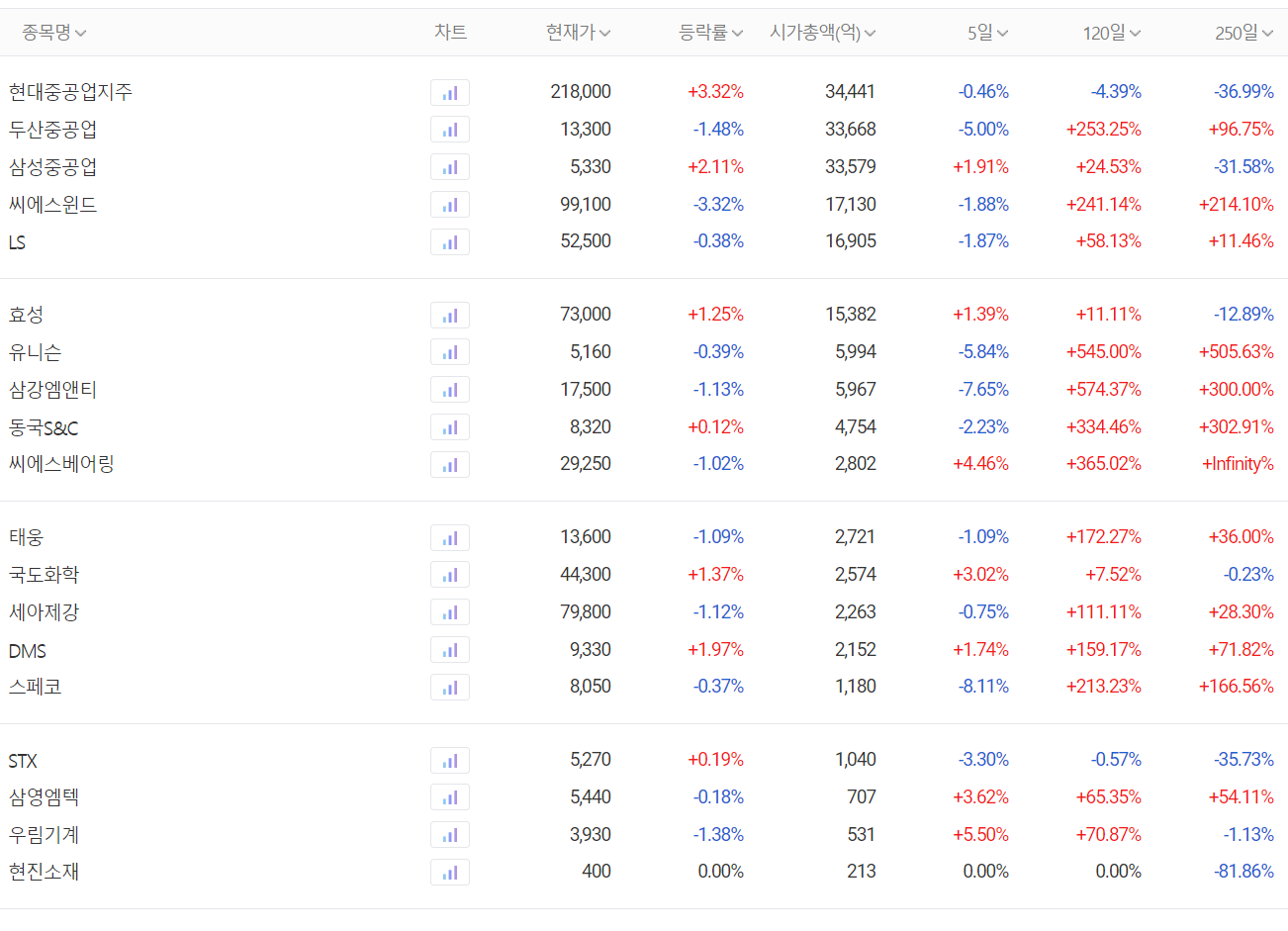The image size is (1288, 931).
Task: Open stock STX
Action: pos(23,761)
